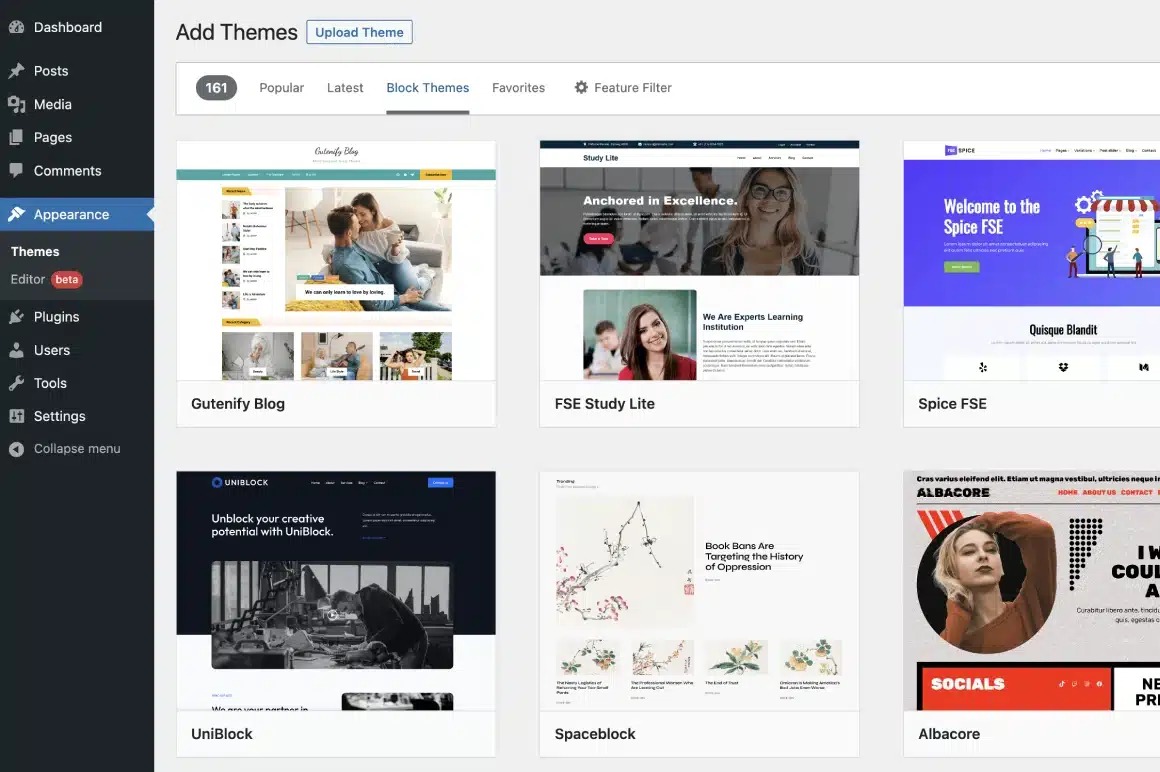The image size is (1160, 772).
Task: Click the Spice FSE theme name
Action: [x=952, y=404]
